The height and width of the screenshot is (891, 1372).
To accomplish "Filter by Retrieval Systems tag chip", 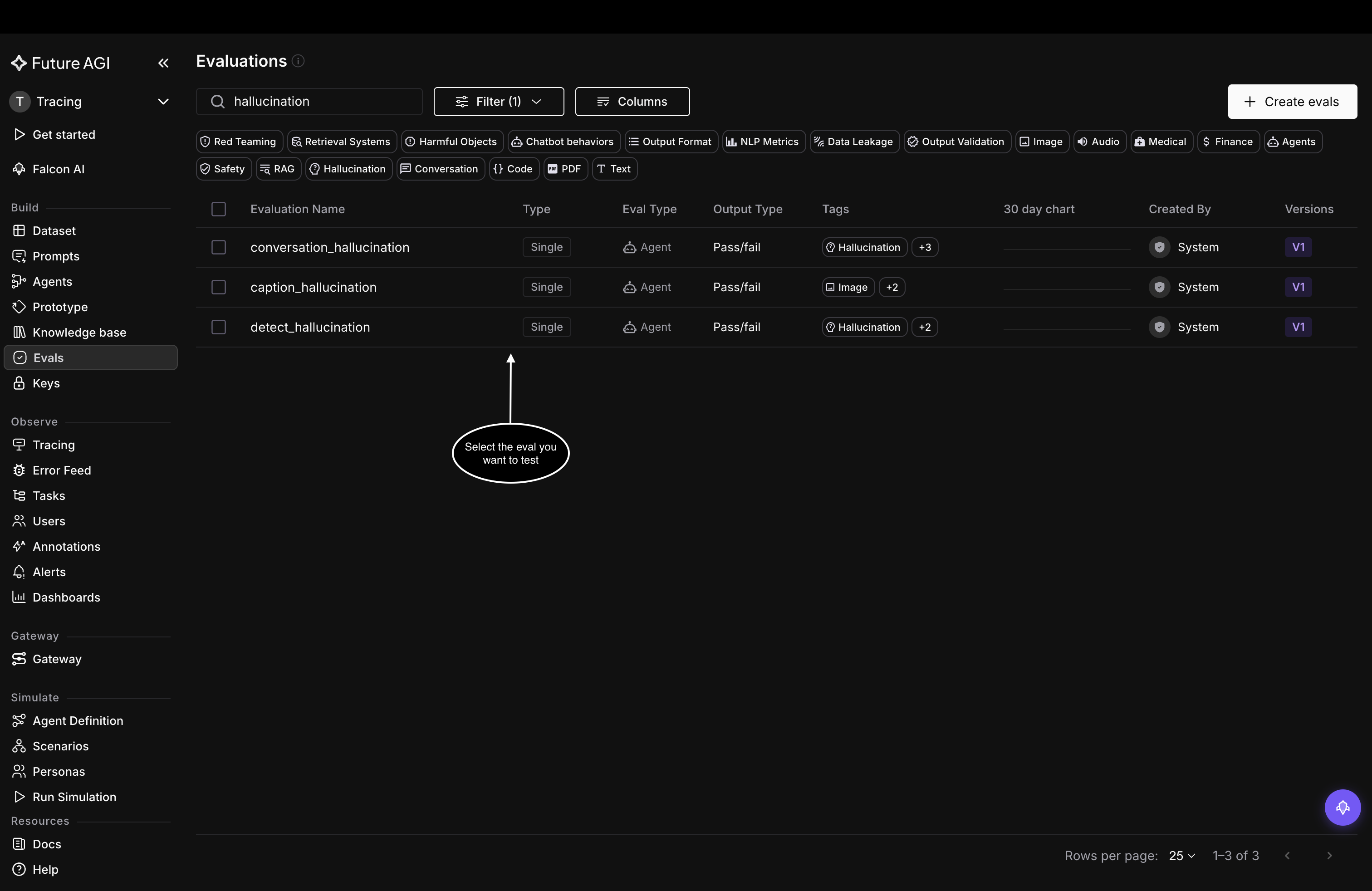I will (342, 141).
